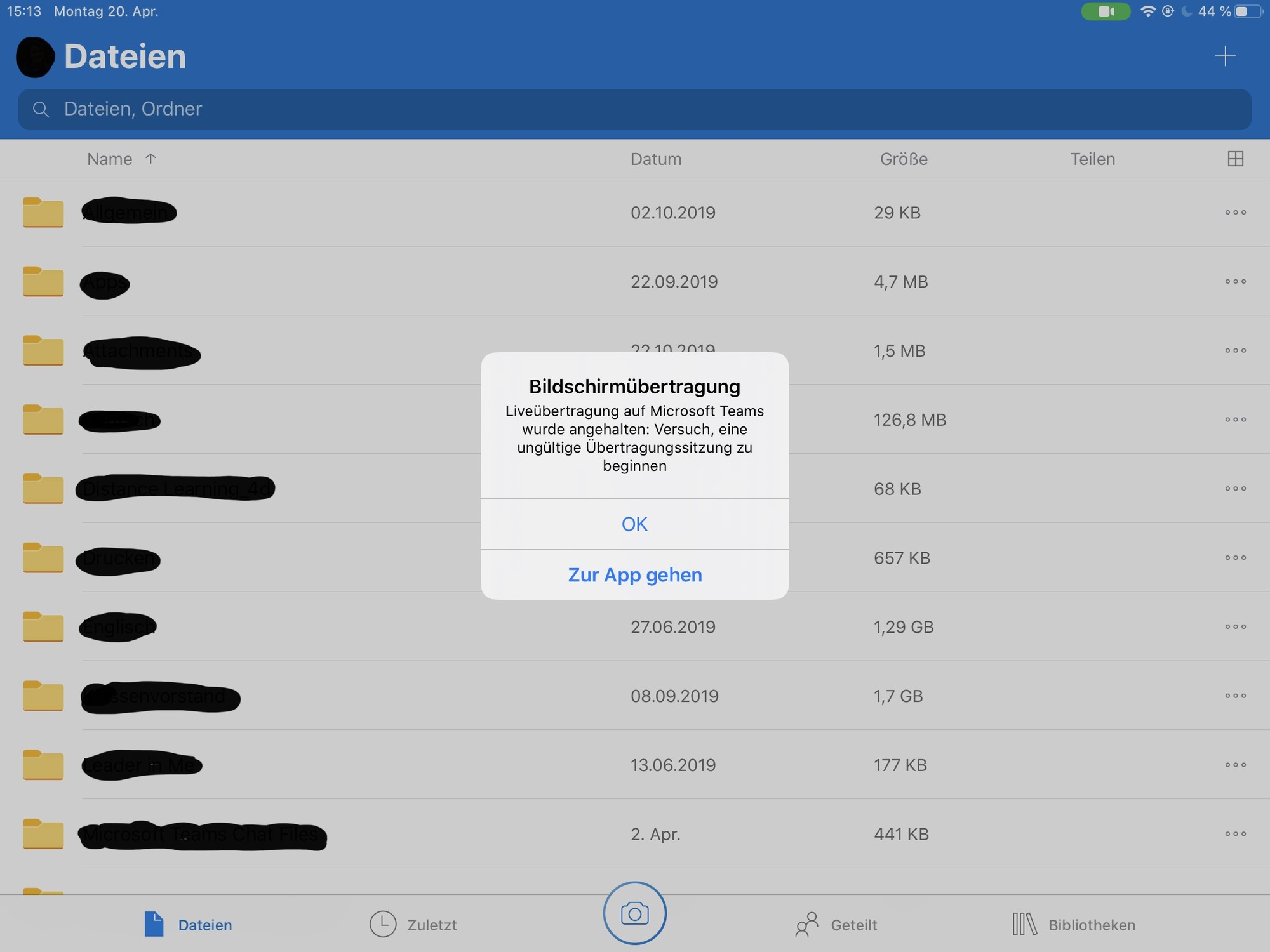Viewport: 1270px width, 952px height.
Task: Select the '1,29 GB' size value
Action: tap(904, 627)
